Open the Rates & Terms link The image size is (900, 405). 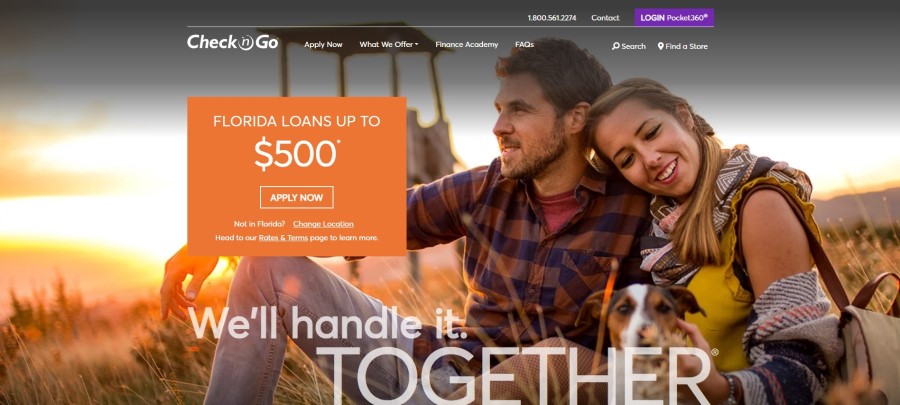(x=283, y=237)
